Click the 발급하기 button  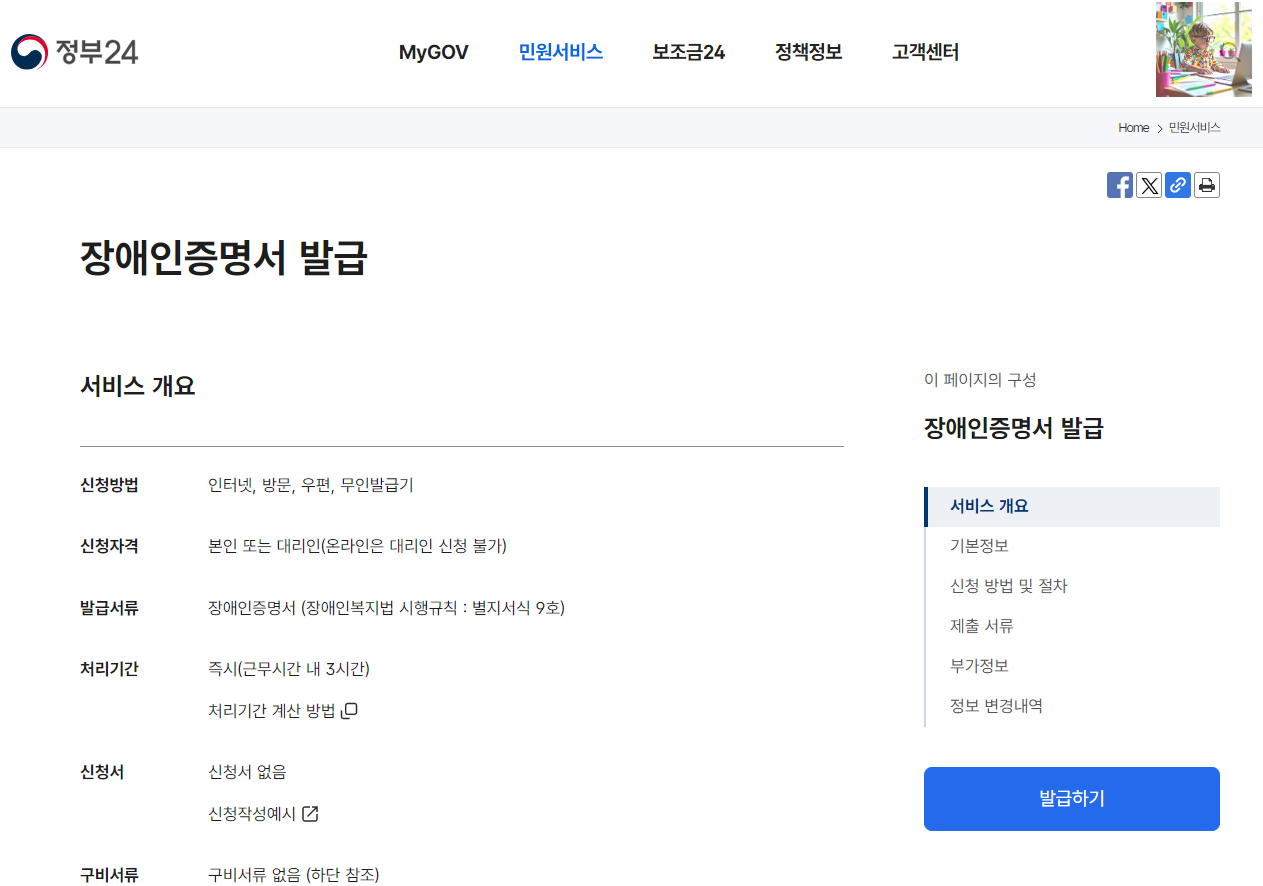coord(1071,798)
